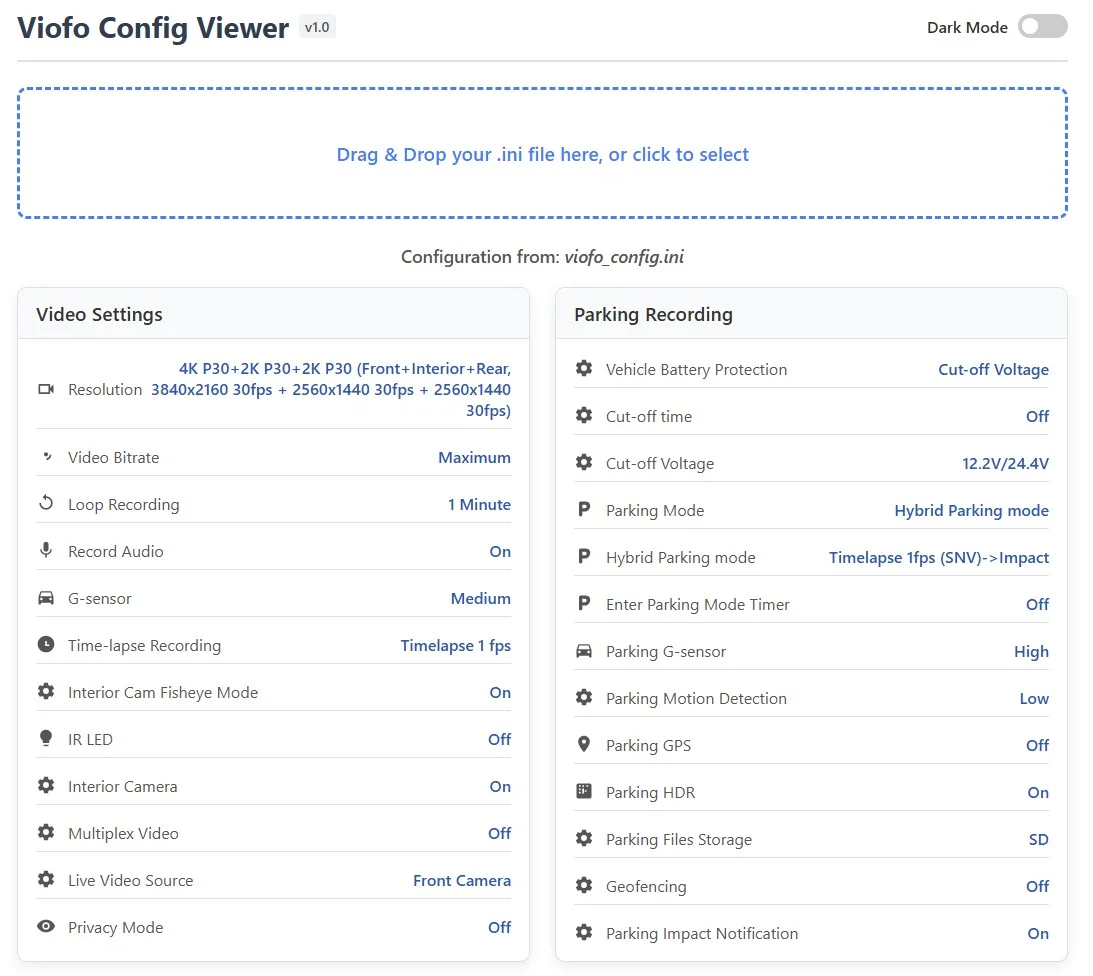Viewport: 1093px width, 976px height.
Task: Click the .ini file drop zone to select
Action: pos(542,153)
